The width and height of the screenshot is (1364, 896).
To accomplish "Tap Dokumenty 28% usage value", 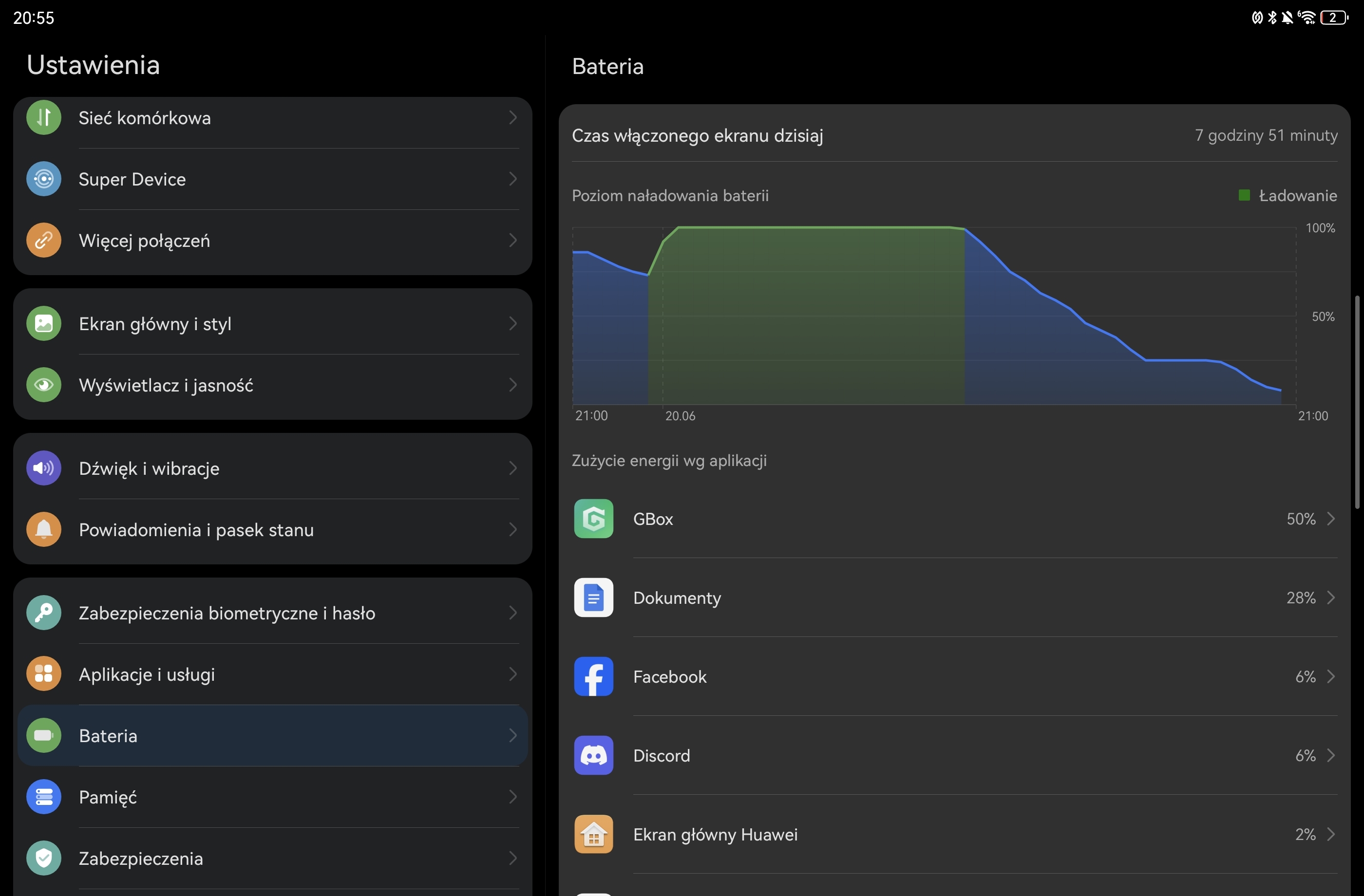I will pyautogui.click(x=1301, y=597).
